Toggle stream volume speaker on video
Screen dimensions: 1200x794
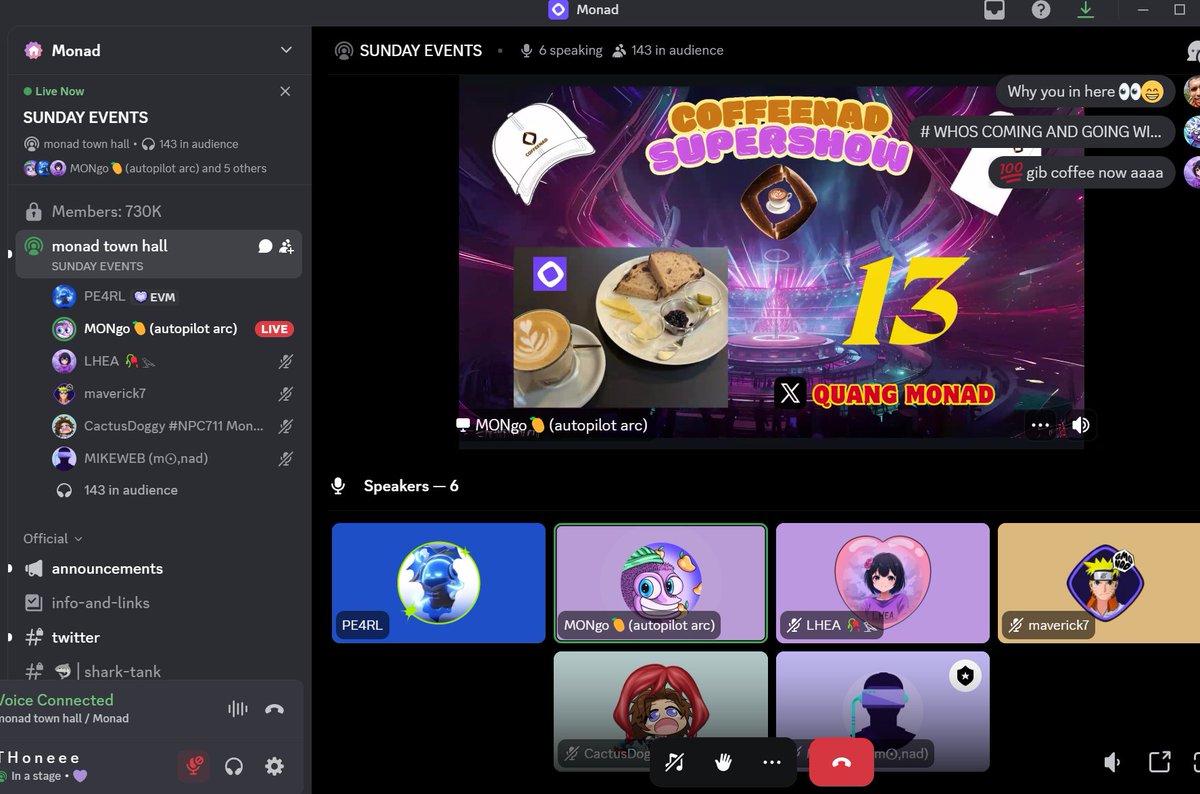[1080, 425]
